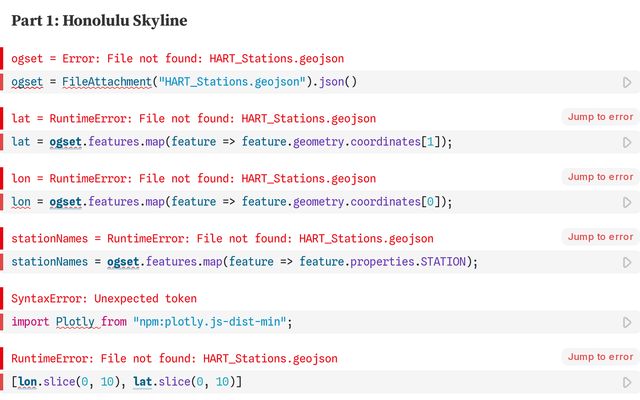This screenshot has width=640, height=400.
Task: Click the red bar beside SyntaxError output
Action: (2, 298)
